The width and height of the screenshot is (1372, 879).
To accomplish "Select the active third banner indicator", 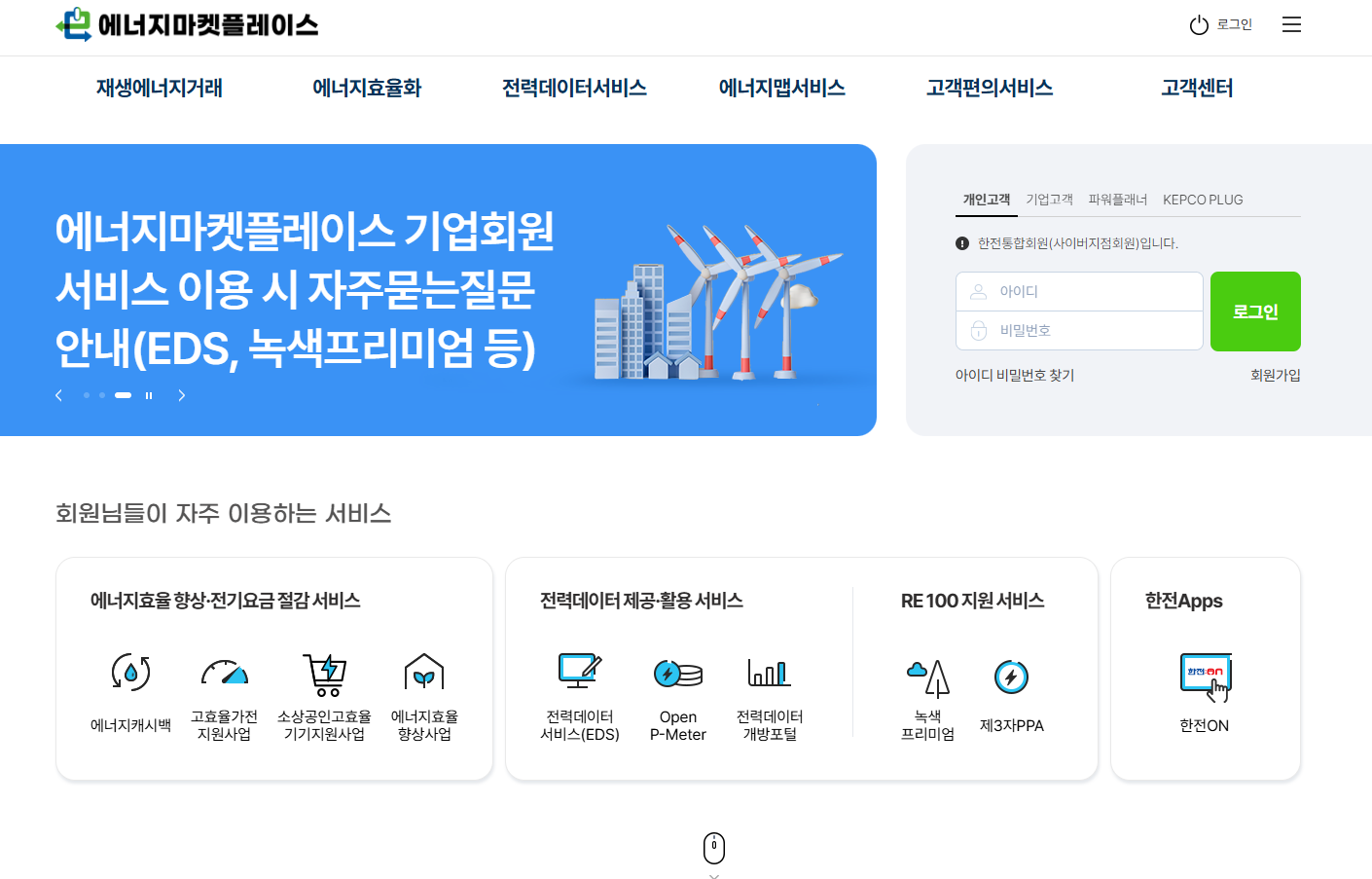I will [x=123, y=395].
